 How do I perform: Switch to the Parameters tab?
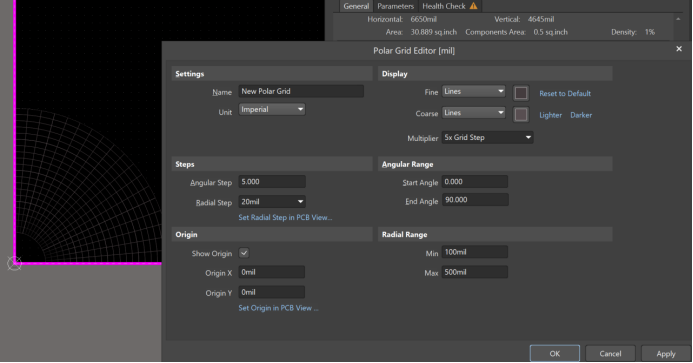[x=395, y=6]
